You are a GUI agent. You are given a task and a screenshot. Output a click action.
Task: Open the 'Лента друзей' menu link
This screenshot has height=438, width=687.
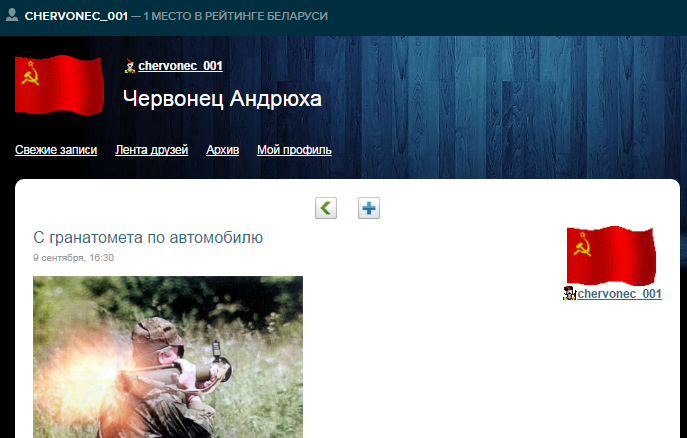152,150
